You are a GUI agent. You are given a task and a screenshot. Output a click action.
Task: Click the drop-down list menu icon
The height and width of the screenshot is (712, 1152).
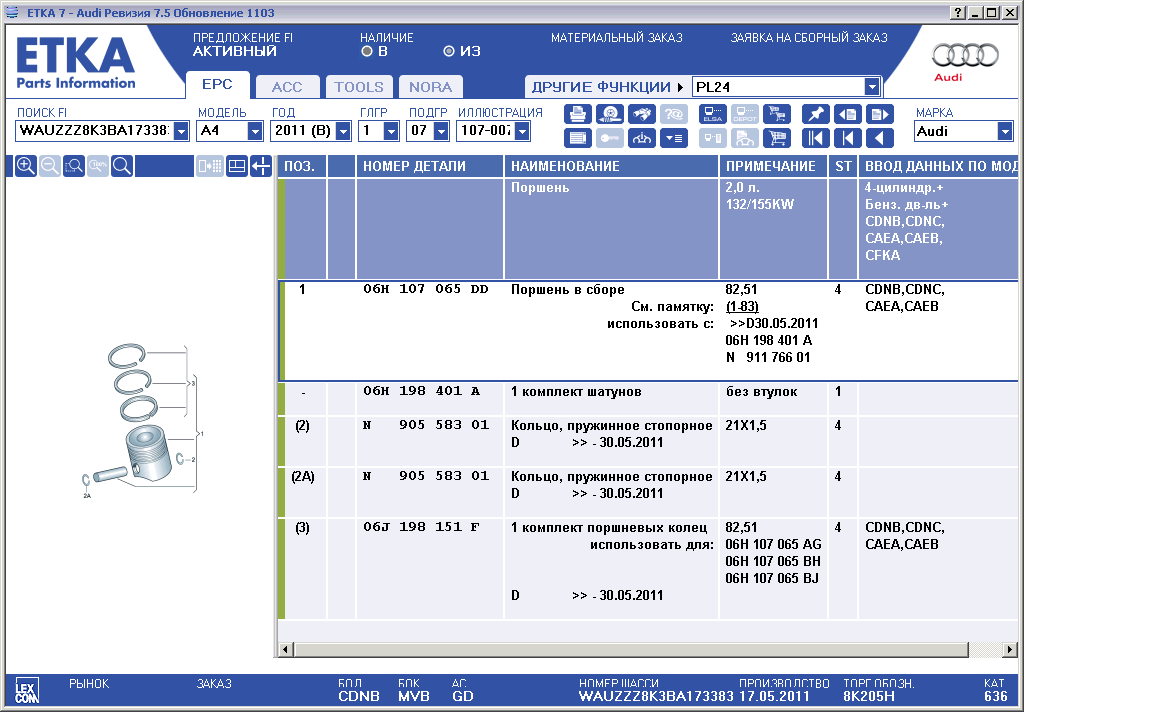click(x=674, y=138)
